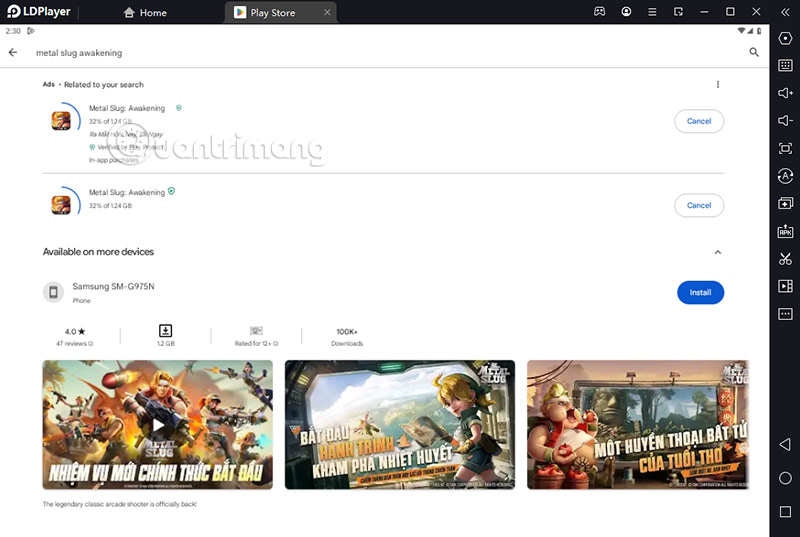Click the mini window mode icon in title bar

[678, 12]
